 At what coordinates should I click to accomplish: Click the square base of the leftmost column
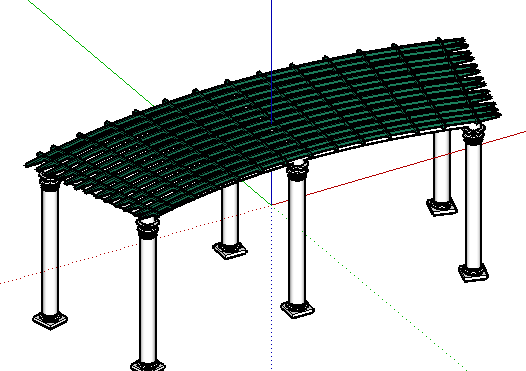point(50,320)
